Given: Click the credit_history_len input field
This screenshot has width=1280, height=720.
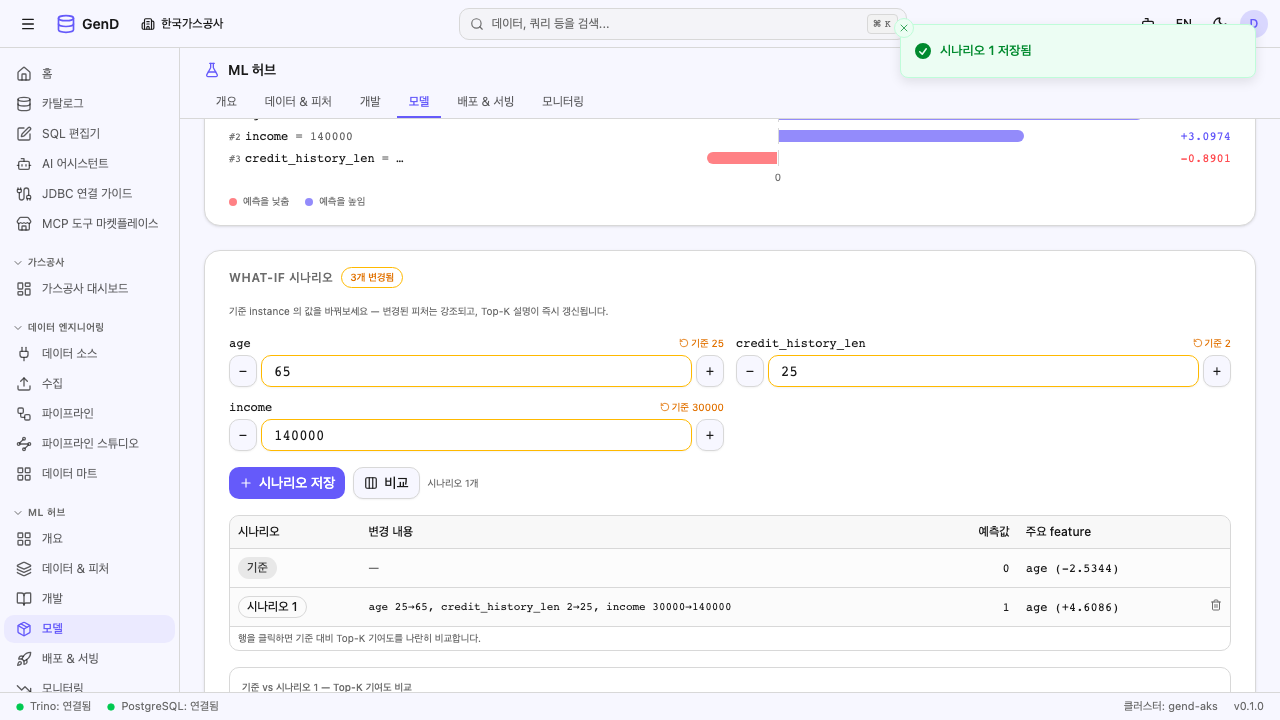Looking at the screenshot, I should [983, 371].
